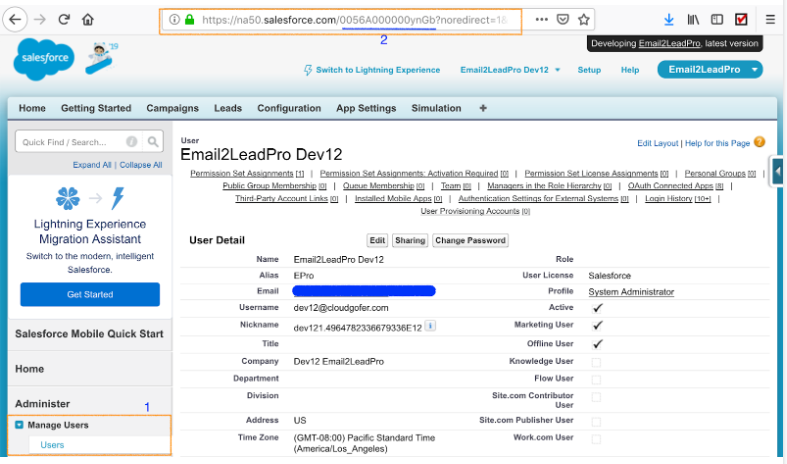Toggle the Work.com User checkbox
787x464 pixels.
click(596, 439)
